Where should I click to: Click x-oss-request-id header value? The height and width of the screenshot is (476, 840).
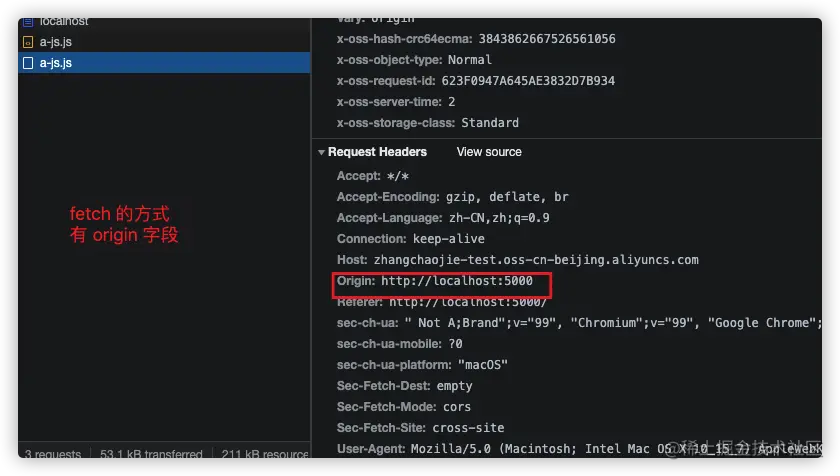pos(528,80)
